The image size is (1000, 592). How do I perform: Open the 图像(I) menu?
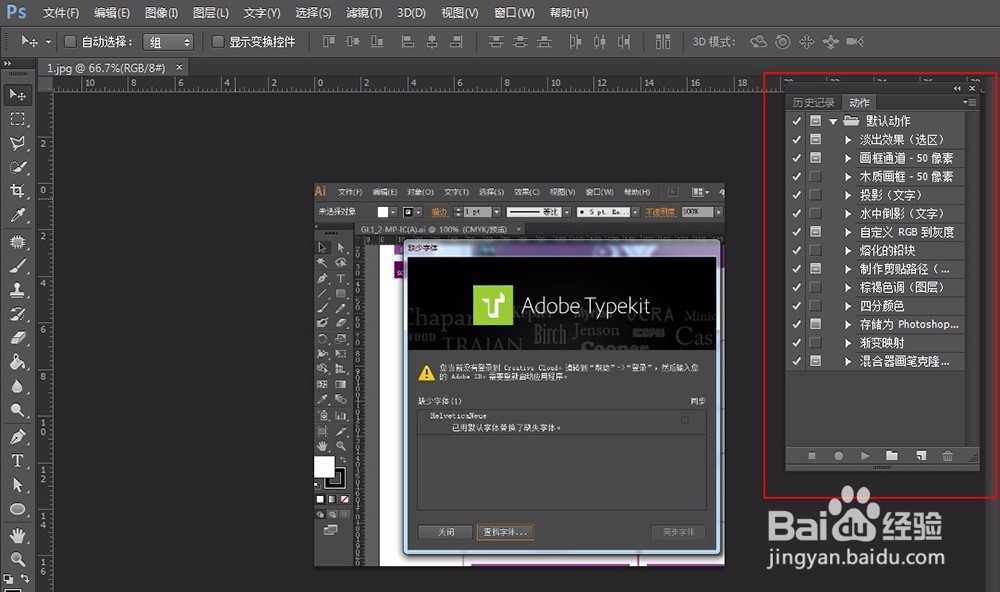161,13
